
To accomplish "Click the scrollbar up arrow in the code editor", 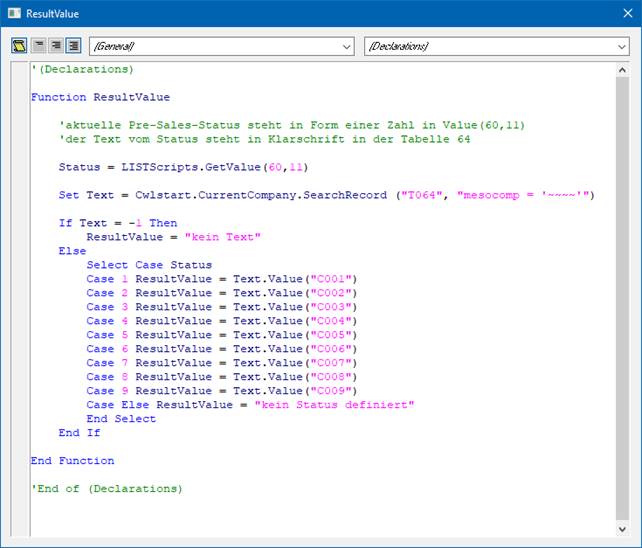I will pyautogui.click(x=622, y=69).
